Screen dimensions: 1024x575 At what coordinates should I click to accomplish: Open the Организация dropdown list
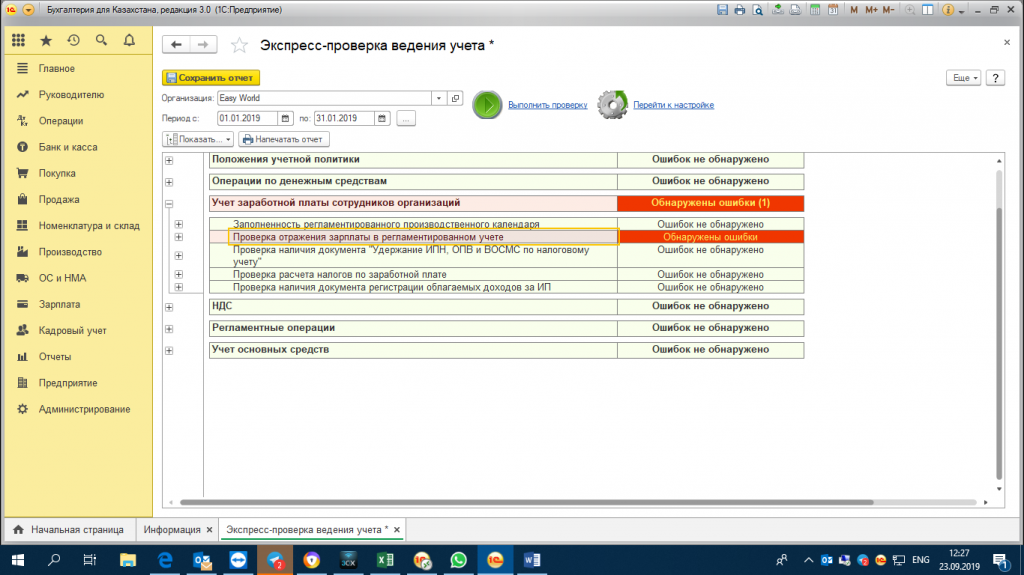coord(439,98)
